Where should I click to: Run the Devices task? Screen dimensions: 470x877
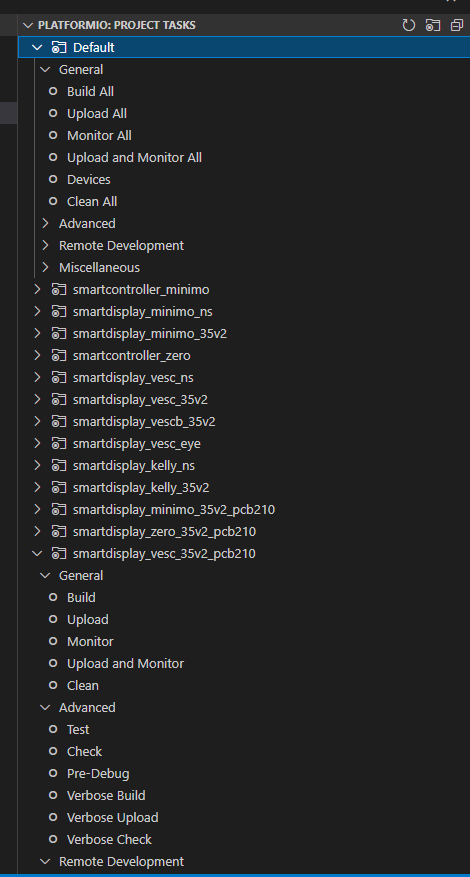point(88,180)
